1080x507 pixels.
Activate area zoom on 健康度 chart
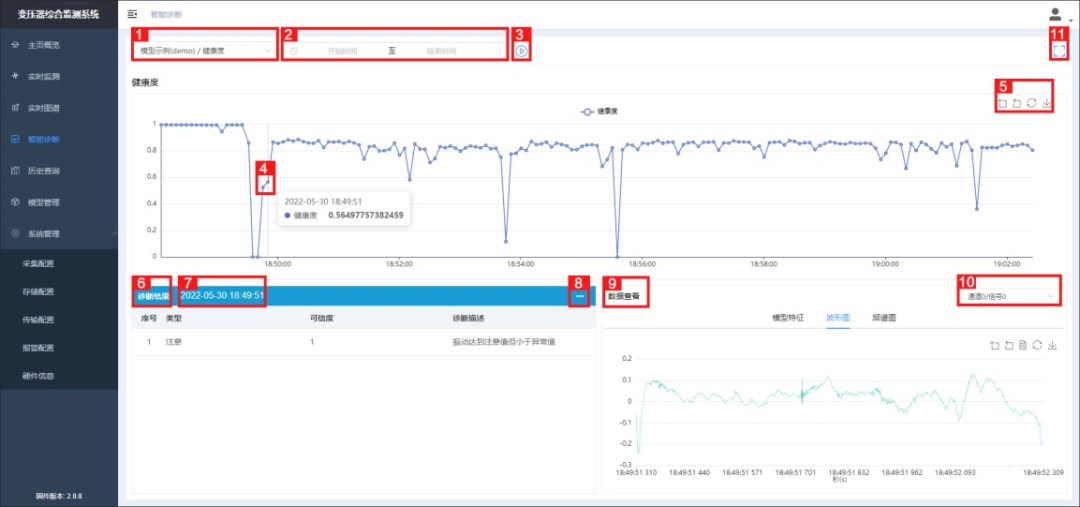(x=1002, y=103)
